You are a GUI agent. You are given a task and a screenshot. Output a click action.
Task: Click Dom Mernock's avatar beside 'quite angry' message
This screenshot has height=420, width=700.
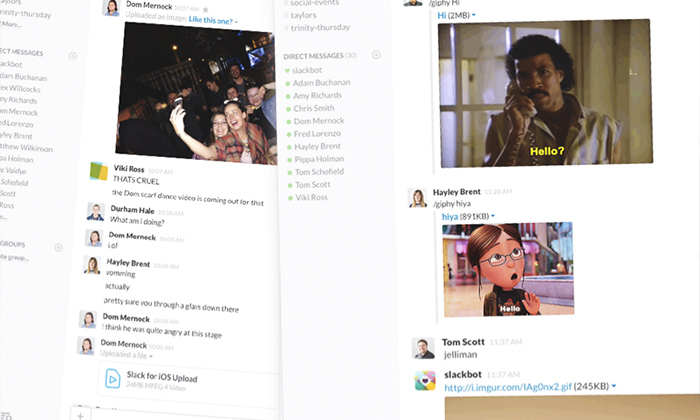[x=88, y=319]
